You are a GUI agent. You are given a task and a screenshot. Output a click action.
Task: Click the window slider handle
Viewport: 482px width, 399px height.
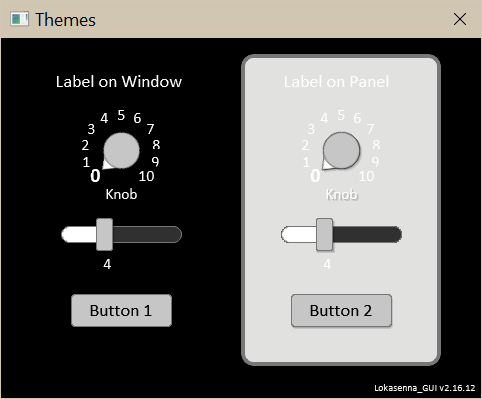pos(104,234)
